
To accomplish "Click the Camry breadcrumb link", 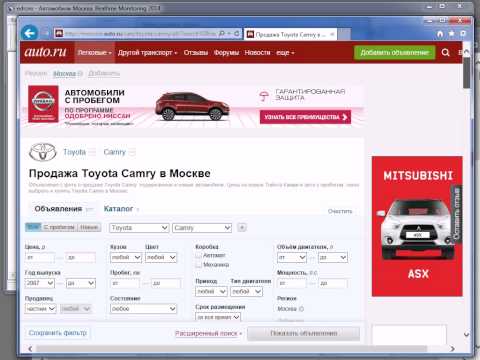I will tap(114, 152).
